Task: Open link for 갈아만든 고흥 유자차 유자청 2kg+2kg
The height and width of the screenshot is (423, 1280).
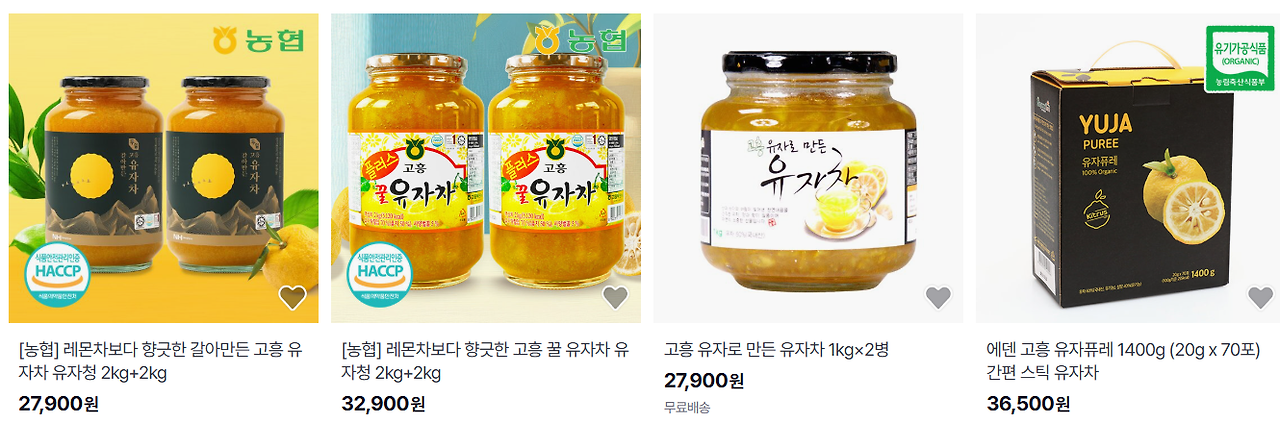Action: (x=162, y=362)
